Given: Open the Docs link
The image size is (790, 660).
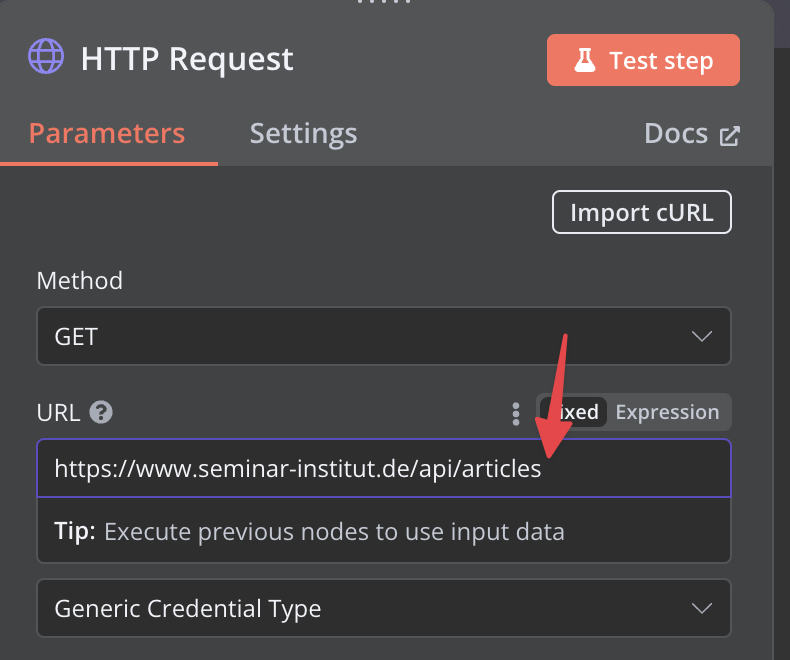Looking at the screenshot, I should point(677,134).
